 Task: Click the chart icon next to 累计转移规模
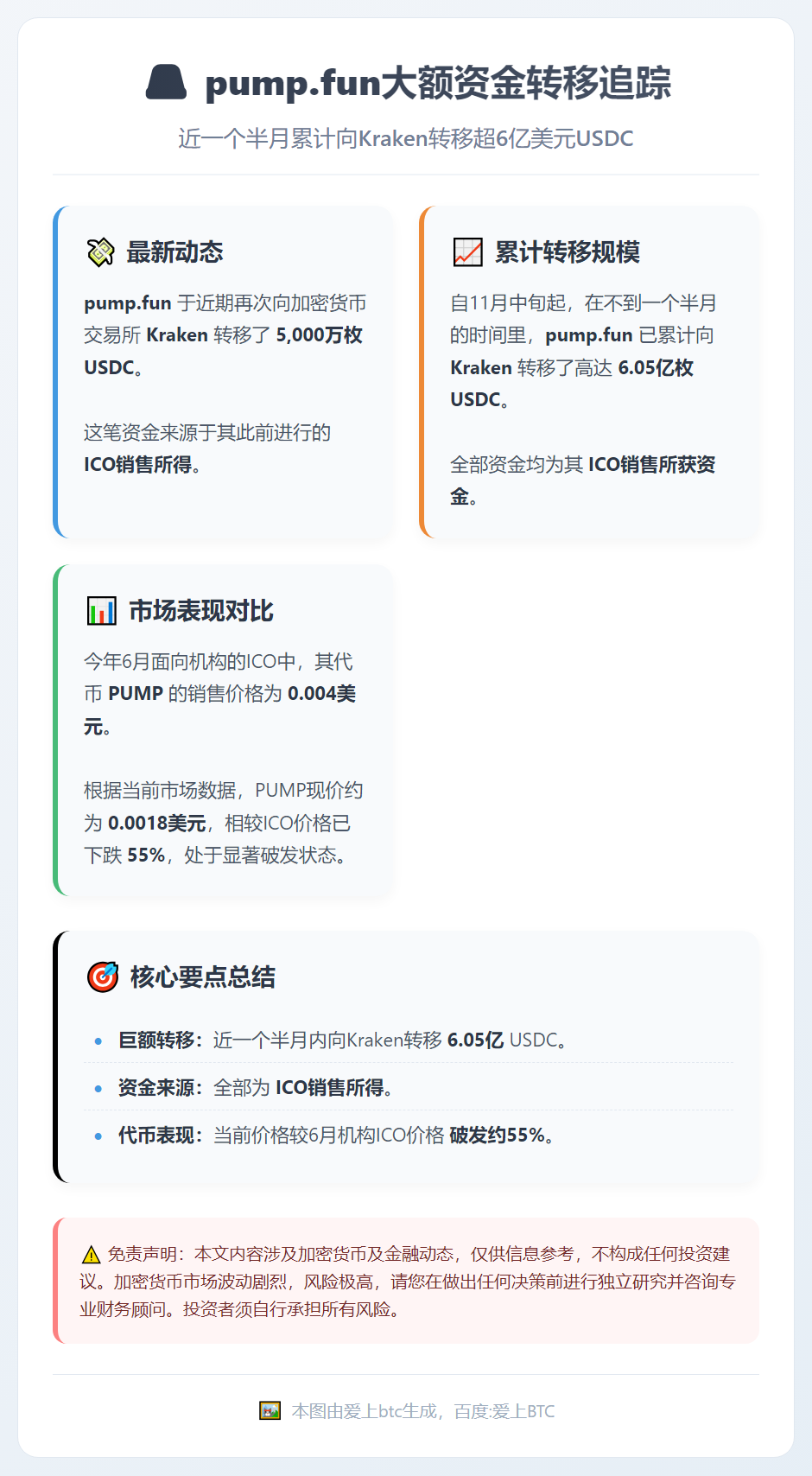[x=468, y=252]
